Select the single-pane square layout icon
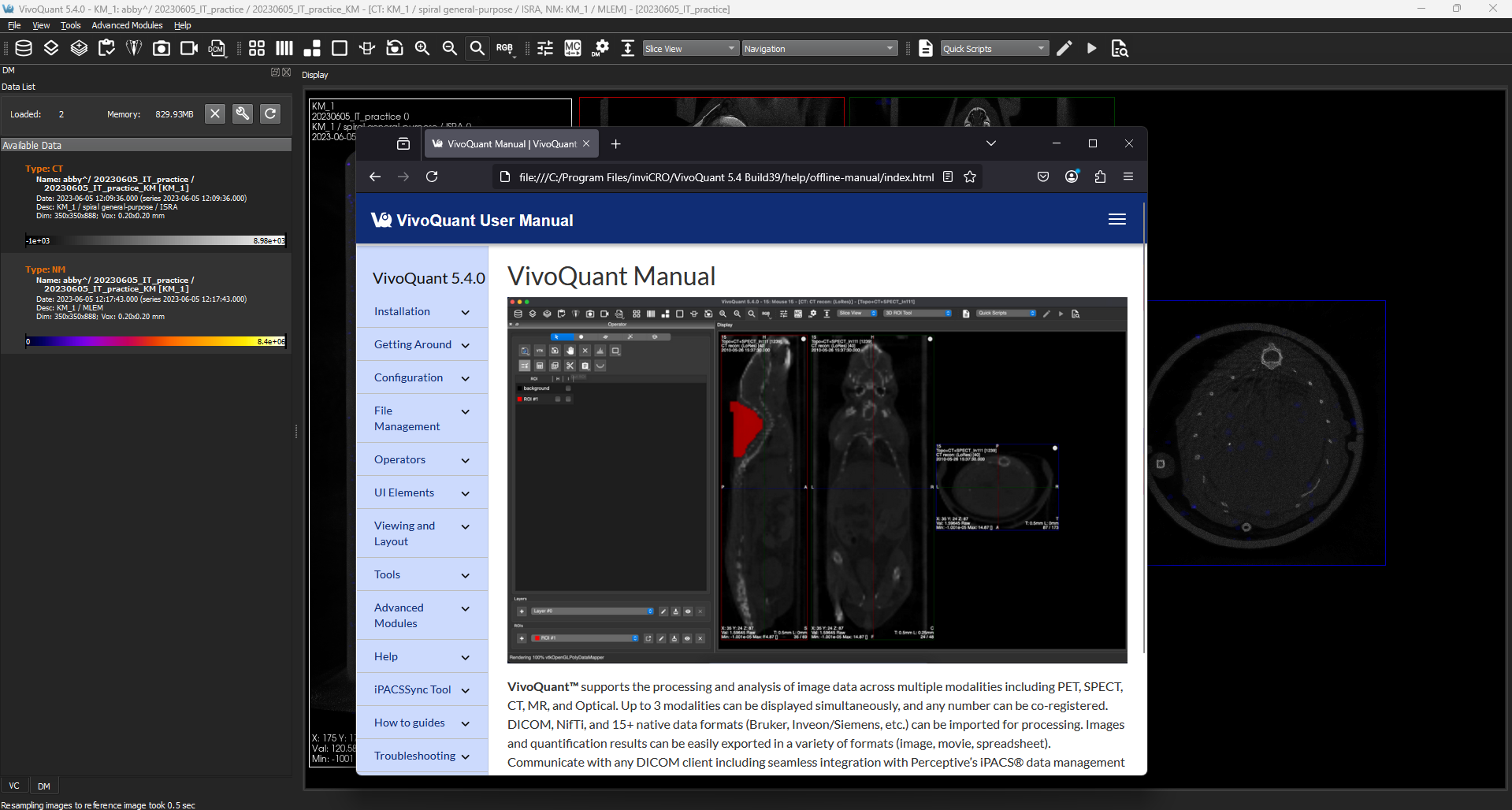Image resolution: width=1512 pixels, height=810 pixels. click(x=340, y=48)
